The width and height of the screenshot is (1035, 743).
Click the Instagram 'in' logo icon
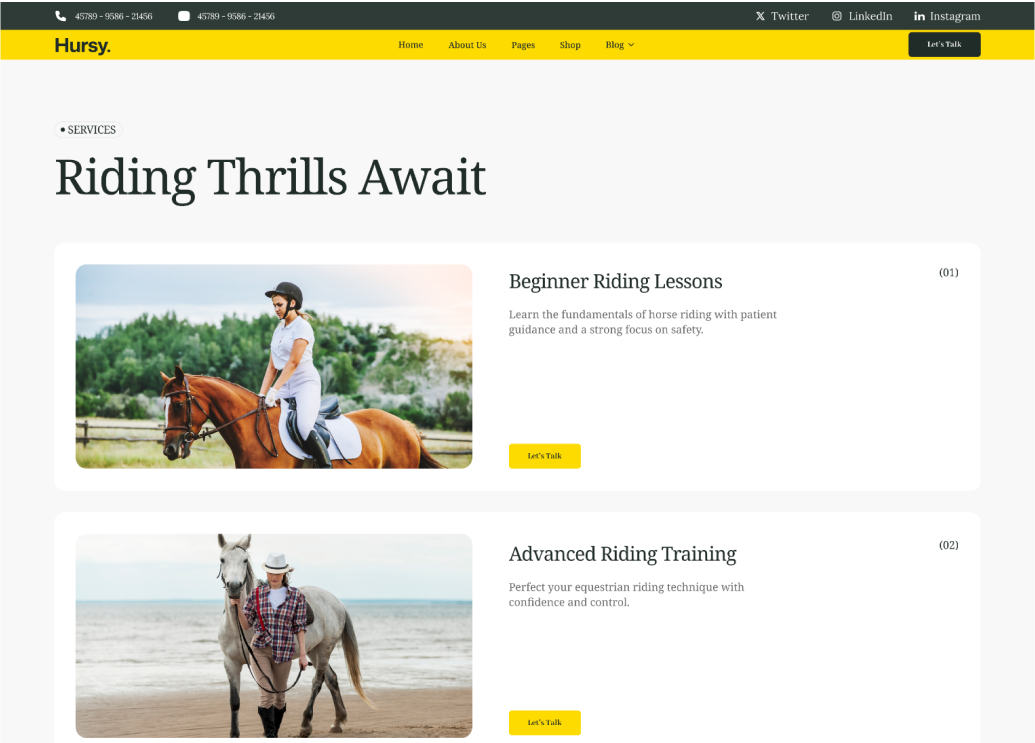click(x=919, y=16)
